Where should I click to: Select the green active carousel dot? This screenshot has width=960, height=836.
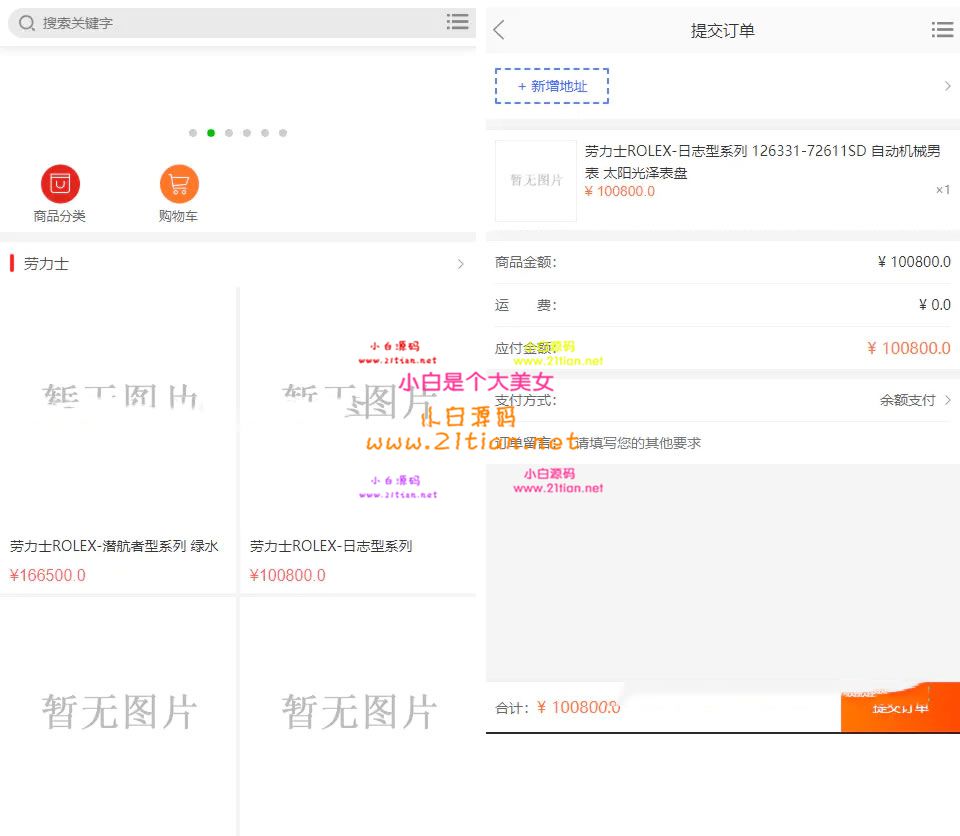coord(211,133)
